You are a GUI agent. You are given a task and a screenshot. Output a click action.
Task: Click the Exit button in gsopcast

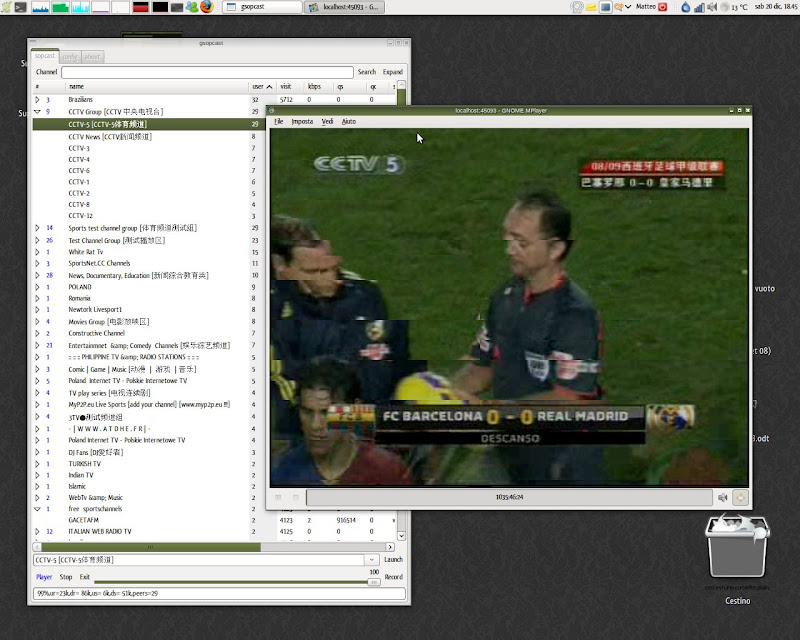pos(85,577)
